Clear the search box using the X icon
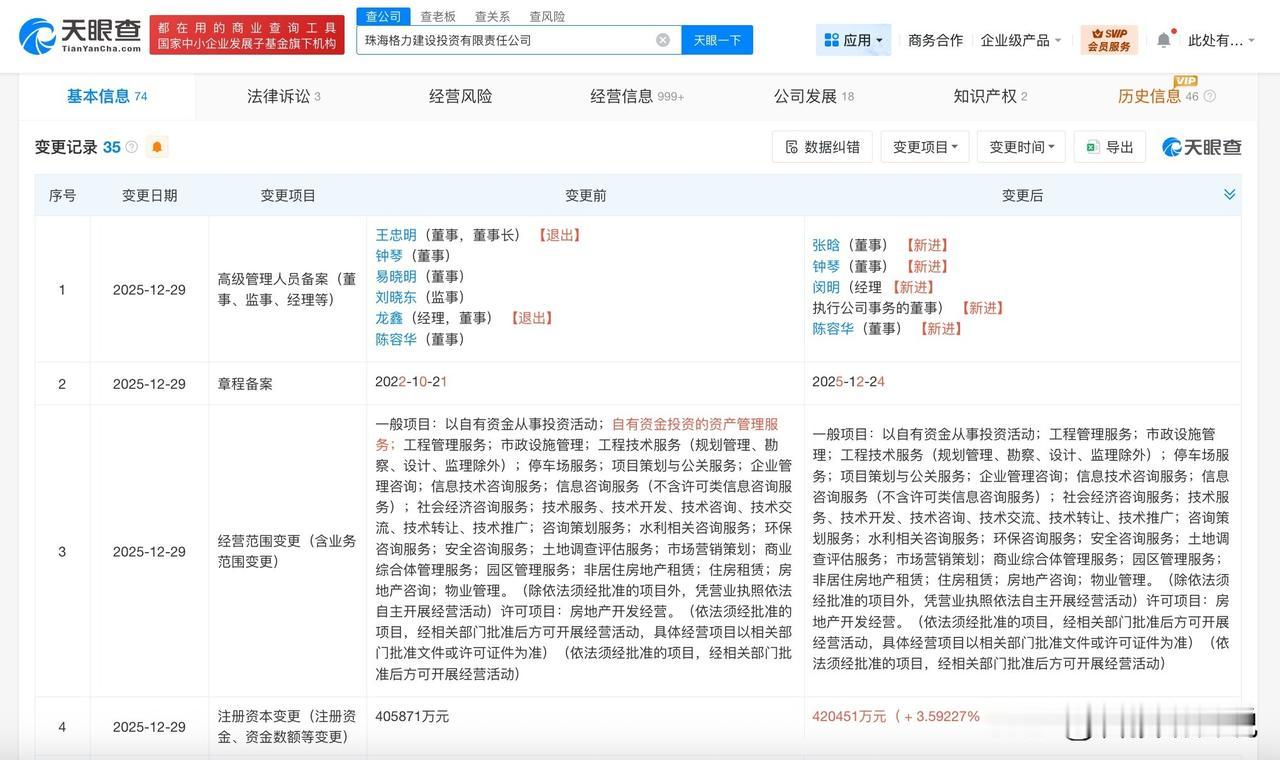The width and height of the screenshot is (1280, 760). tap(662, 39)
